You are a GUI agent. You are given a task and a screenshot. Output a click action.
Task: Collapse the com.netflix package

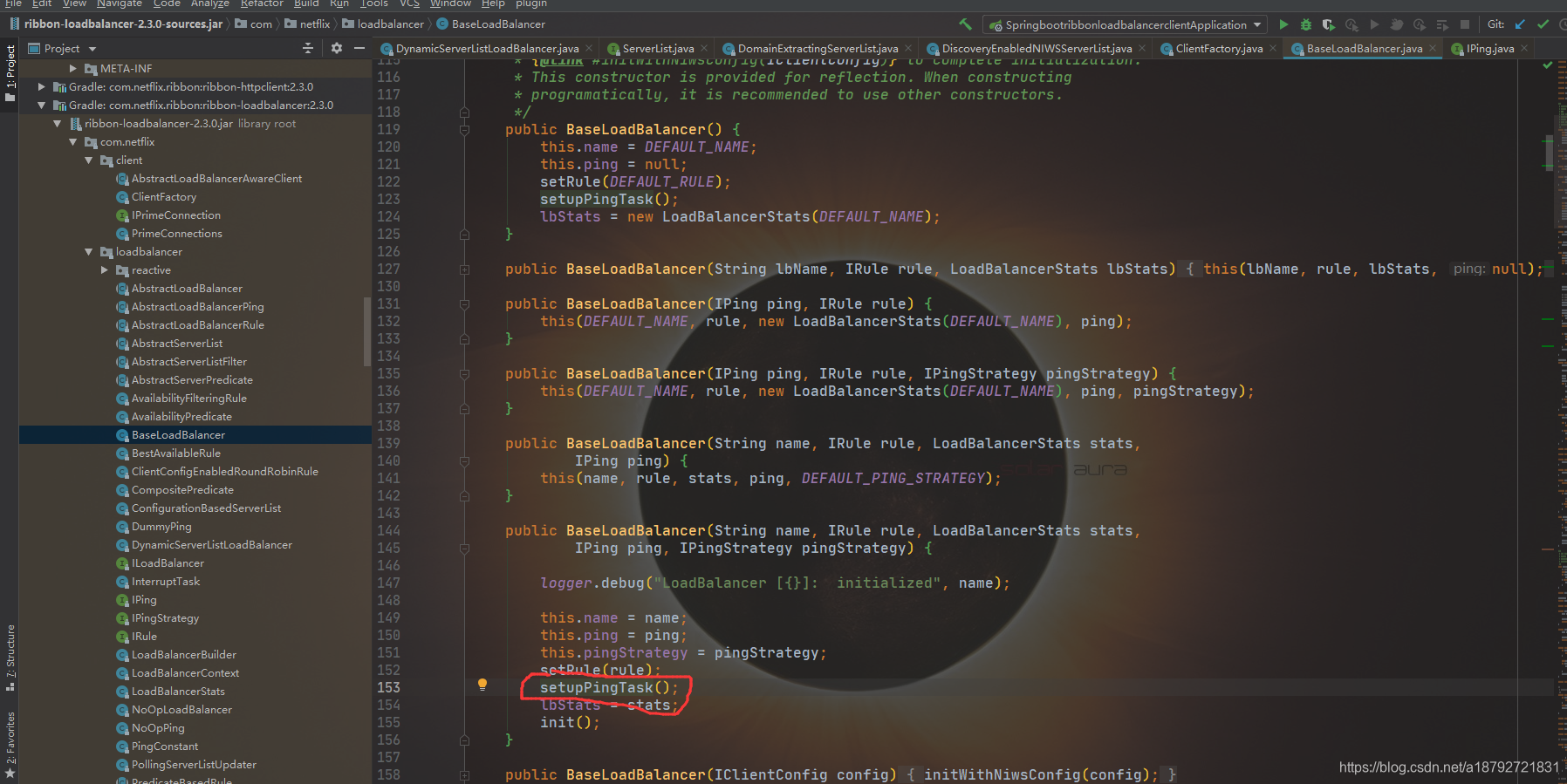click(x=73, y=141)
